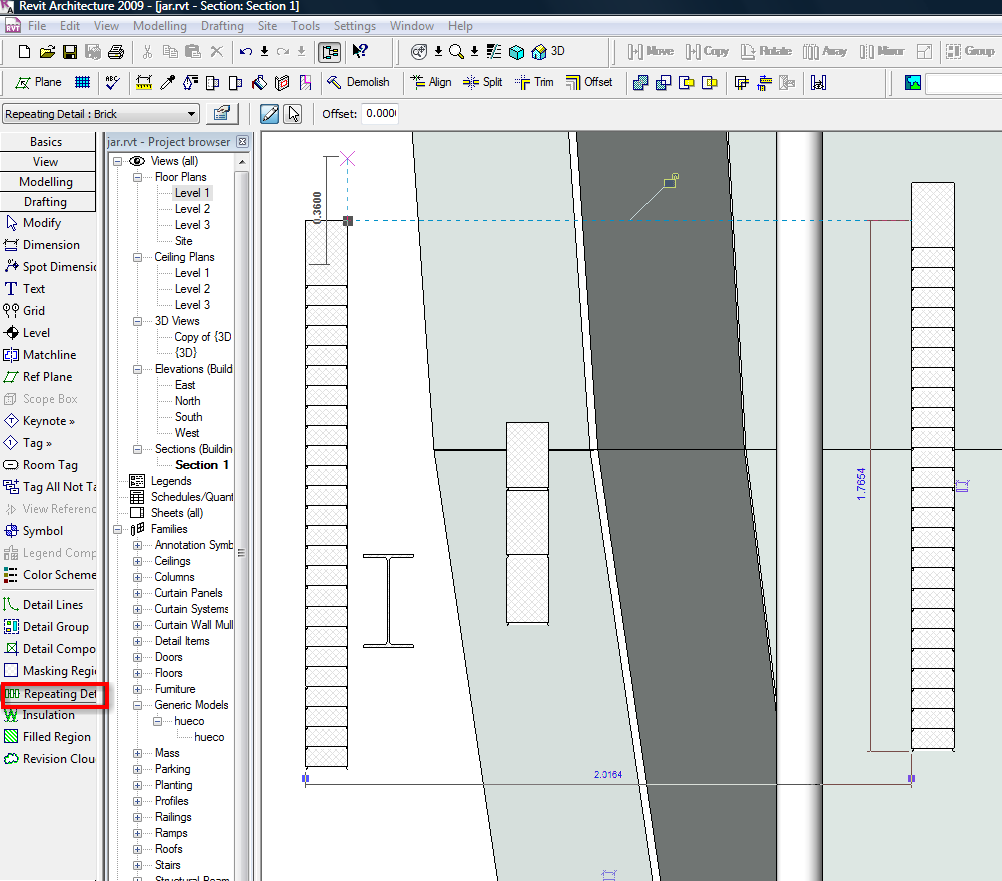Toggle the Draw pencil mode button
Screen dimensions: 1002x881
pyautogui.click(x=269, y=113)
